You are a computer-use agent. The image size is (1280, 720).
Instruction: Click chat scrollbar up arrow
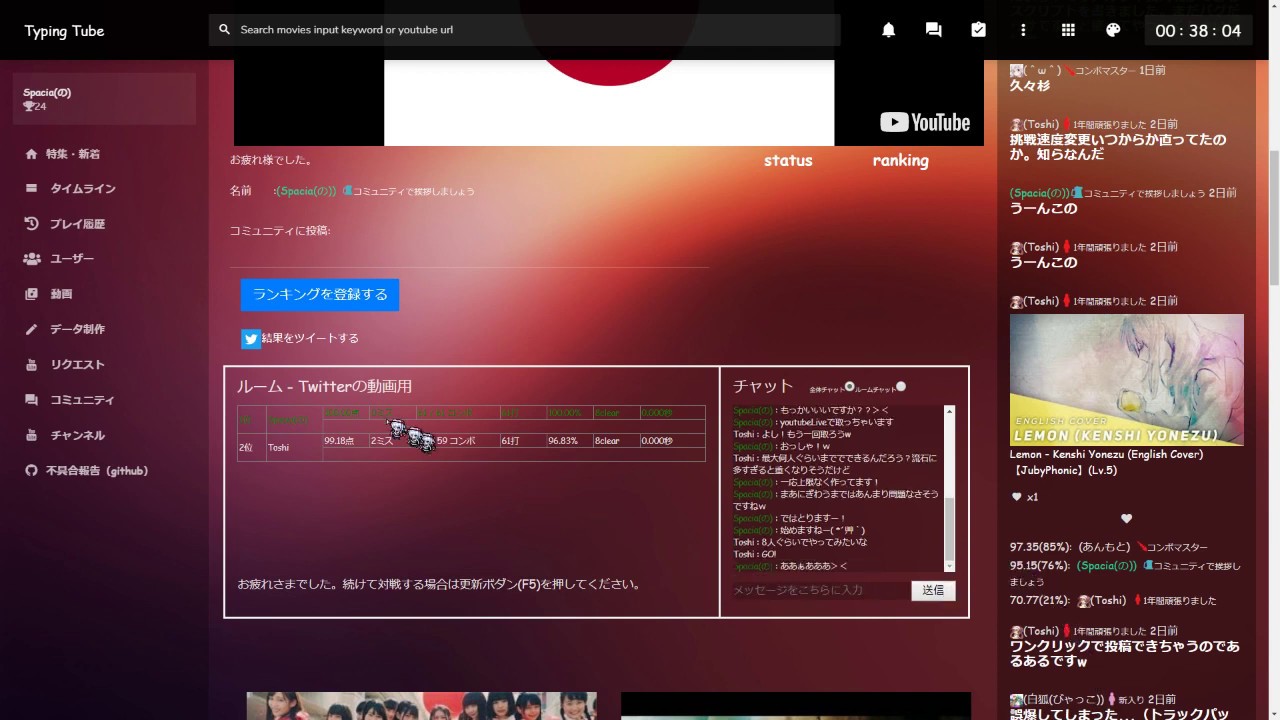click(949, 411)
